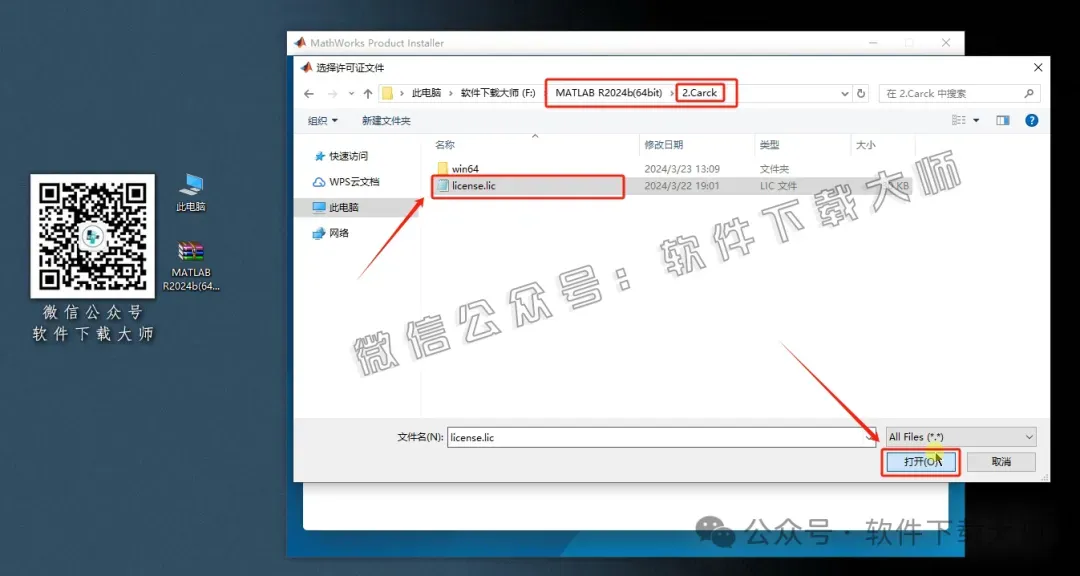Click the license.lic file icon
The height and width of the screenshot is (576, 1080).
(443, 186)
